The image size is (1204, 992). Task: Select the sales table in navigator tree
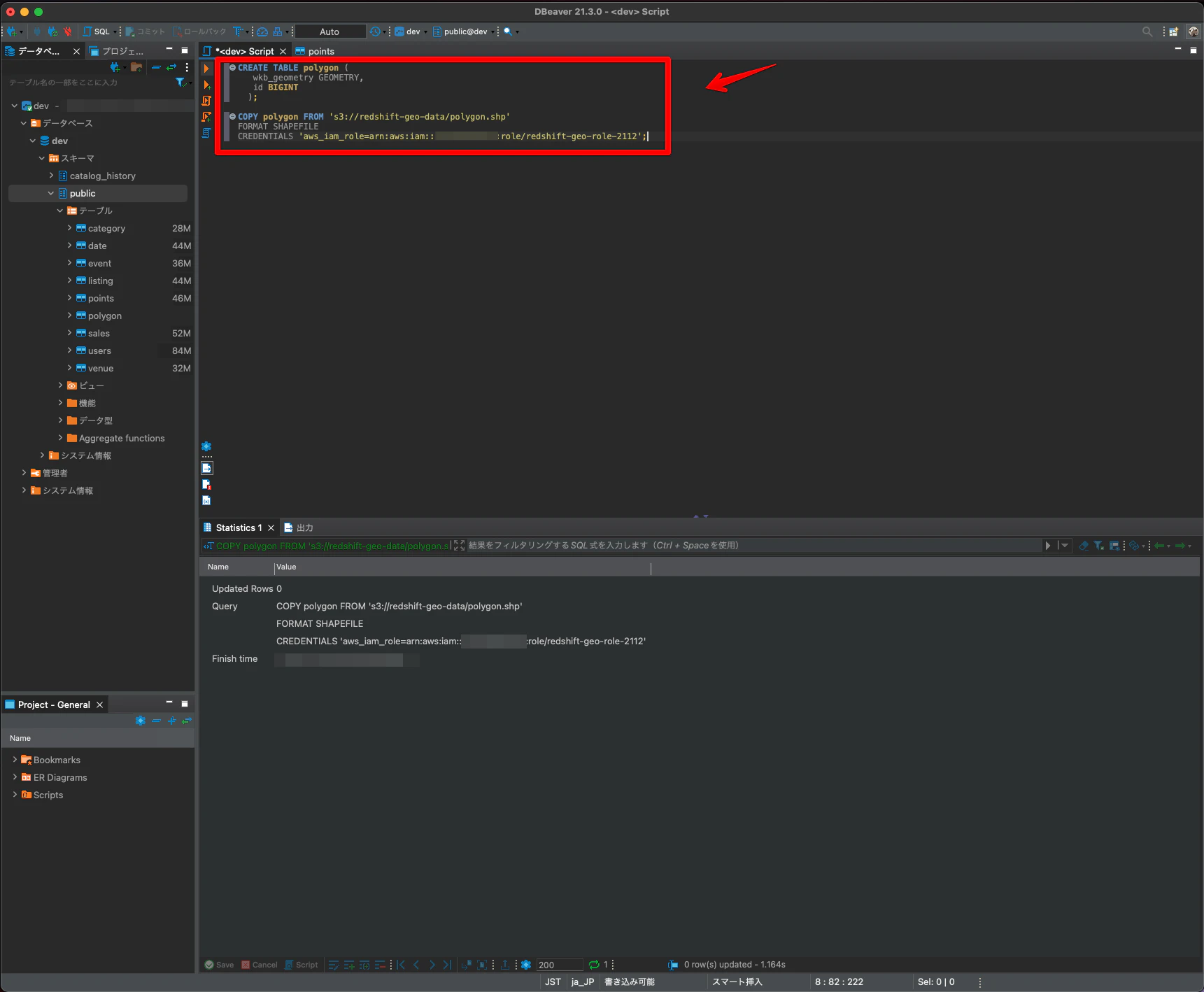click(99, 333)
